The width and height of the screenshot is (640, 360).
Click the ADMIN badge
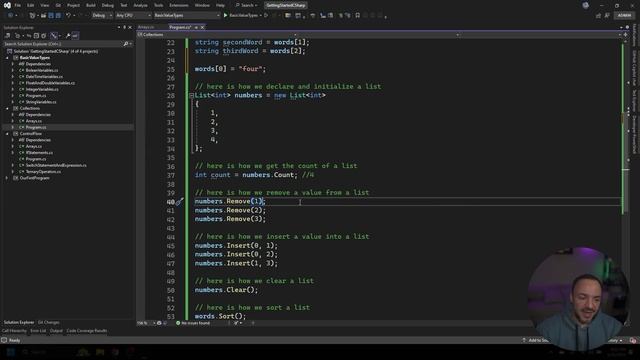tap(624, 16)
